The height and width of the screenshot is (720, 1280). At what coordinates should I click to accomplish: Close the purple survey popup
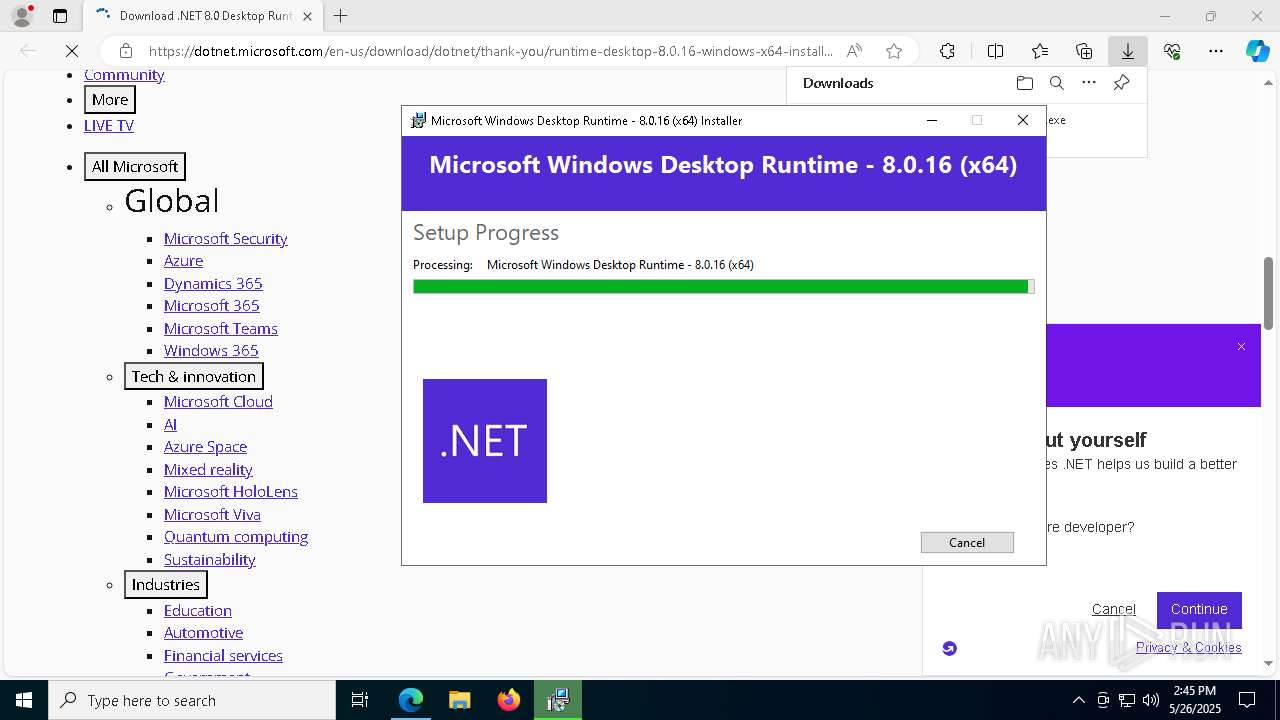[1241, 346]
